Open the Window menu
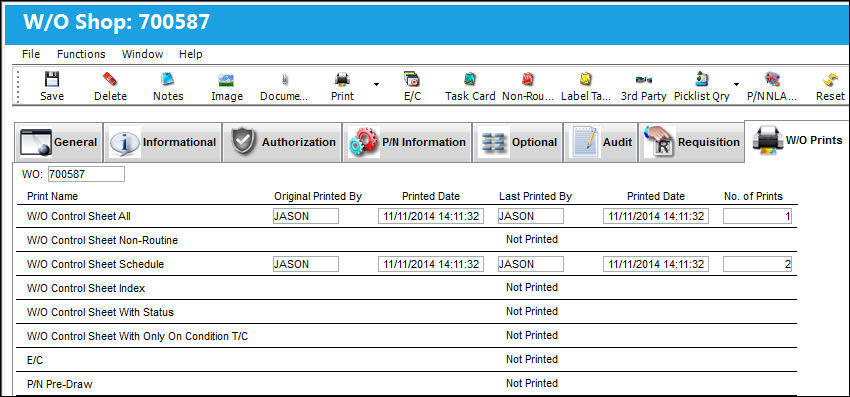The height and width of the screenshot is (397, 850). pyautogui.click(x=143, y=54)
